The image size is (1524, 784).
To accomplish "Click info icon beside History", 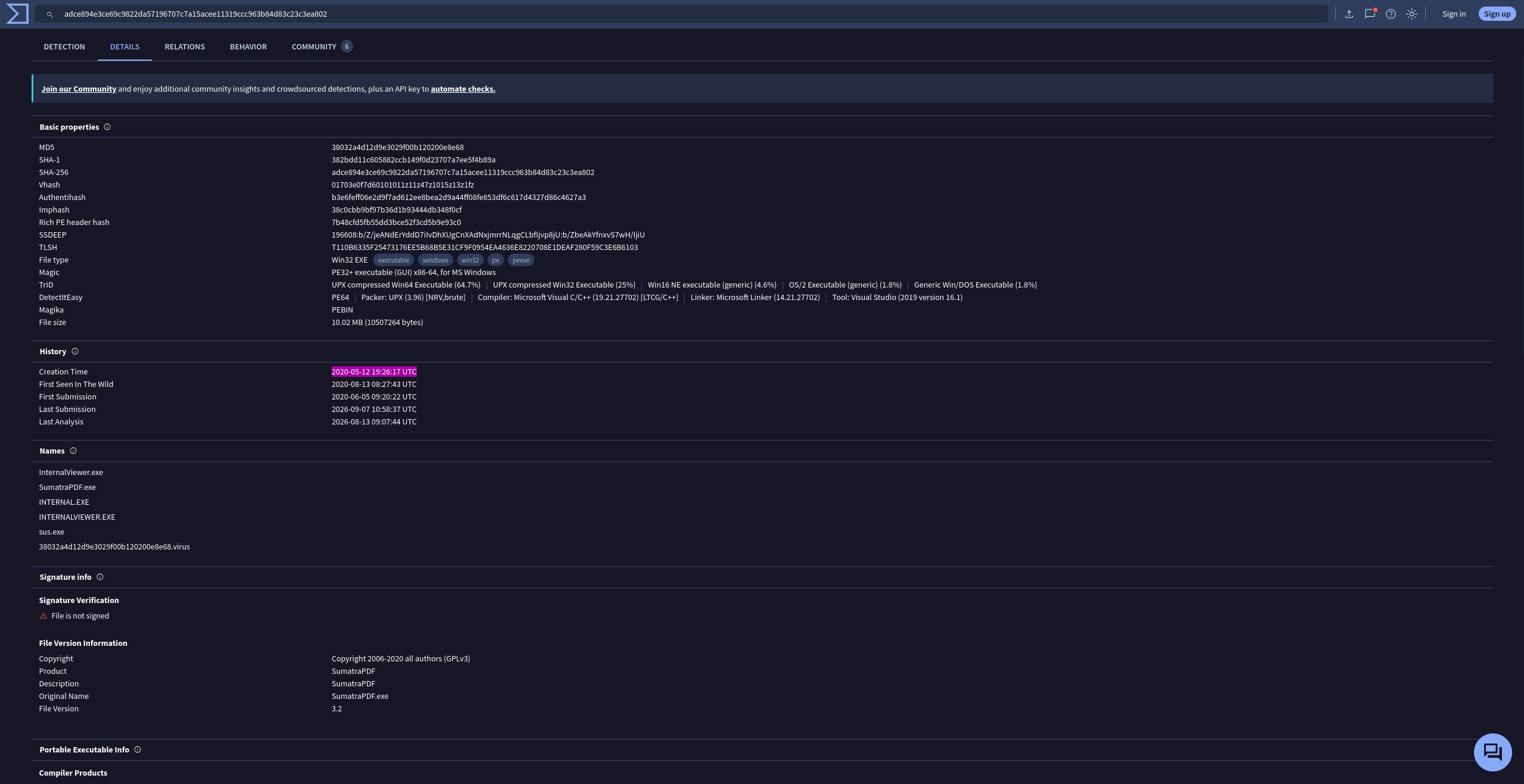I will coord(75,351).
